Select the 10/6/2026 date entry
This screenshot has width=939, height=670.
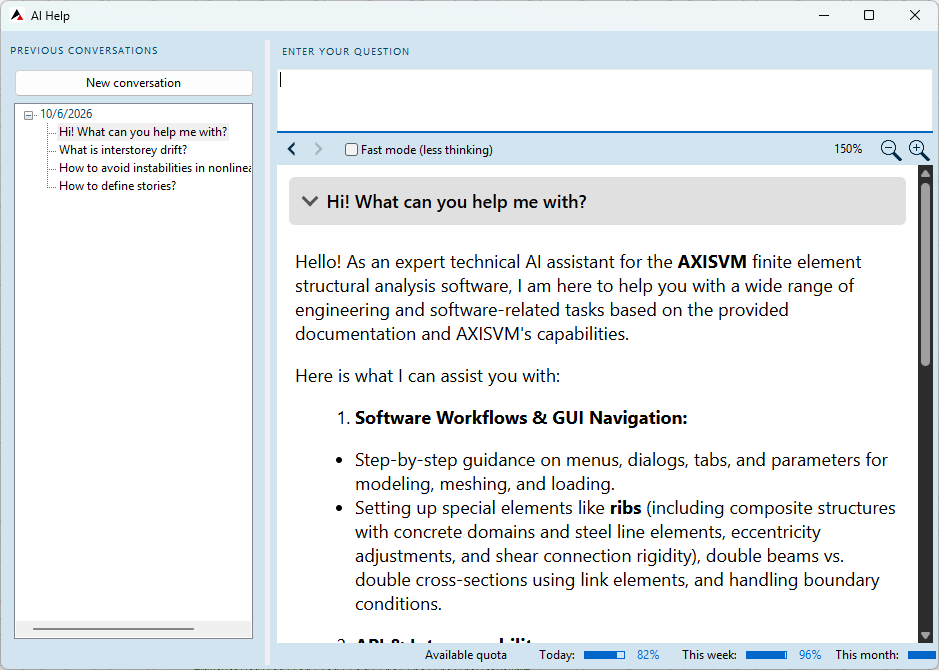point(66,114)
